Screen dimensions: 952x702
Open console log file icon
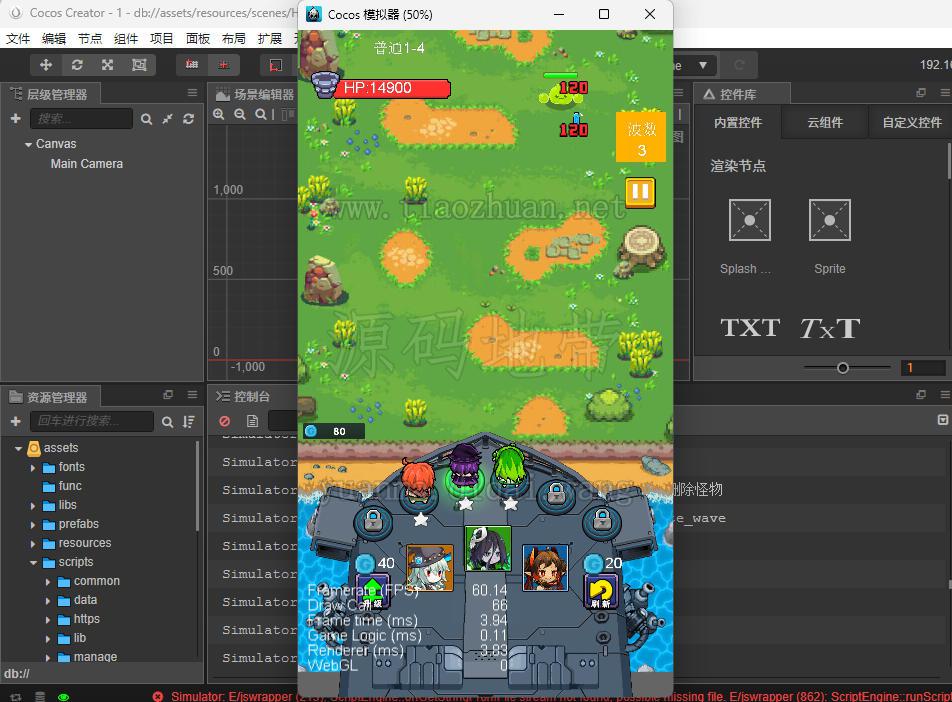253,421
